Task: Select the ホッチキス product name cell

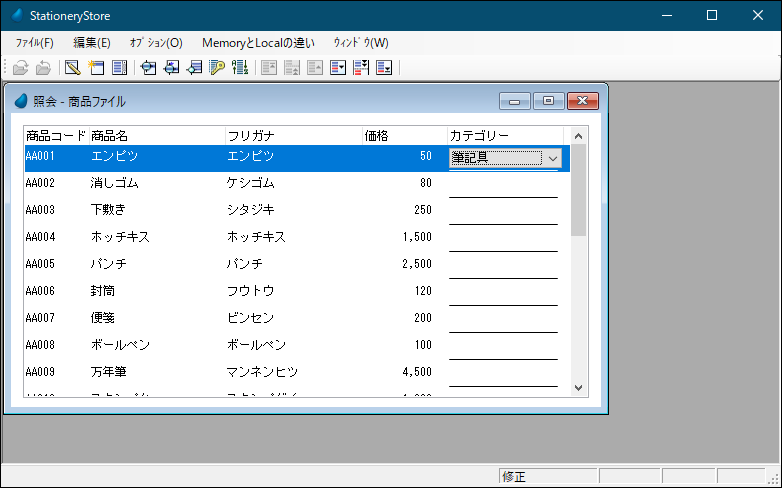Action: click(120, 237)
